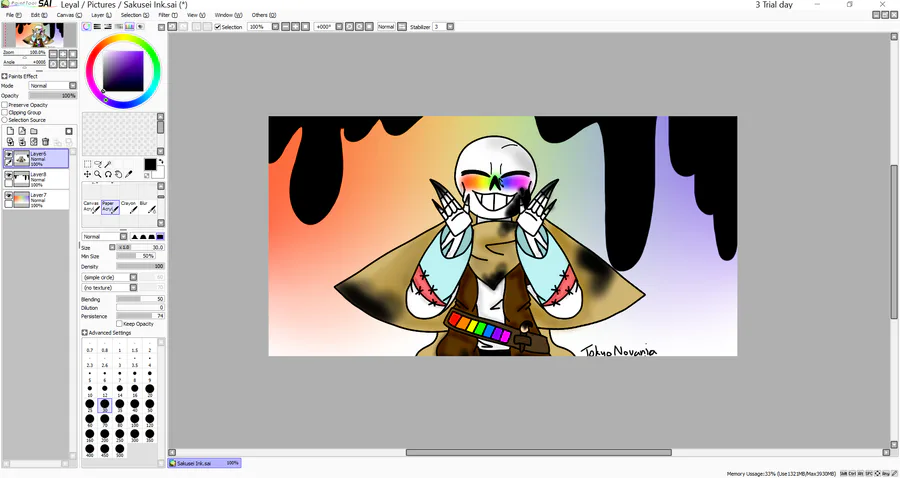Image resolution: width=900 pixels, height=478 pixels.
Task: Click the canvas horizontal scrollbar
Action: [538, 452]
